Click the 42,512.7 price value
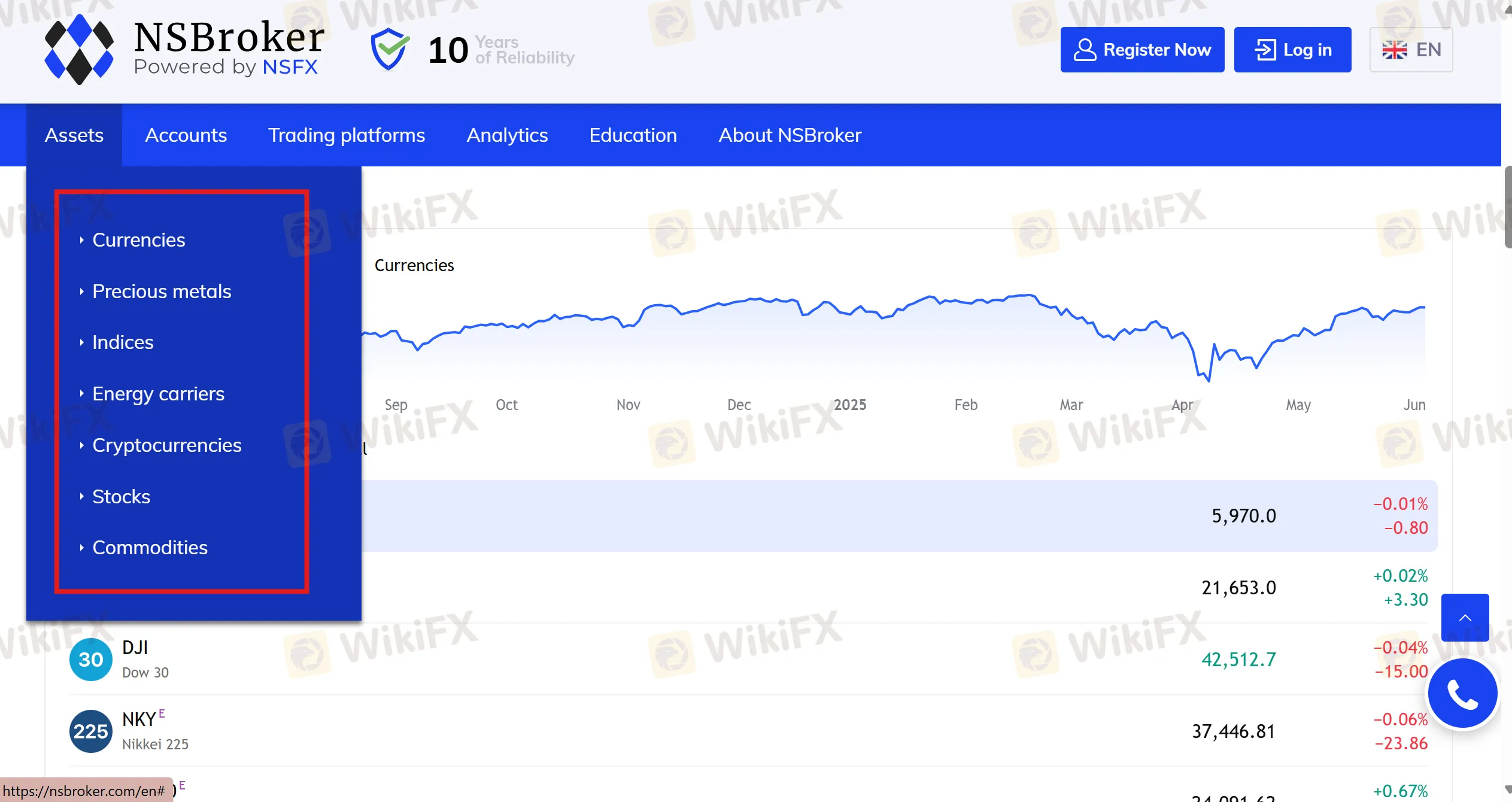Screen dimensions: 1512x802 point(1239,660)
